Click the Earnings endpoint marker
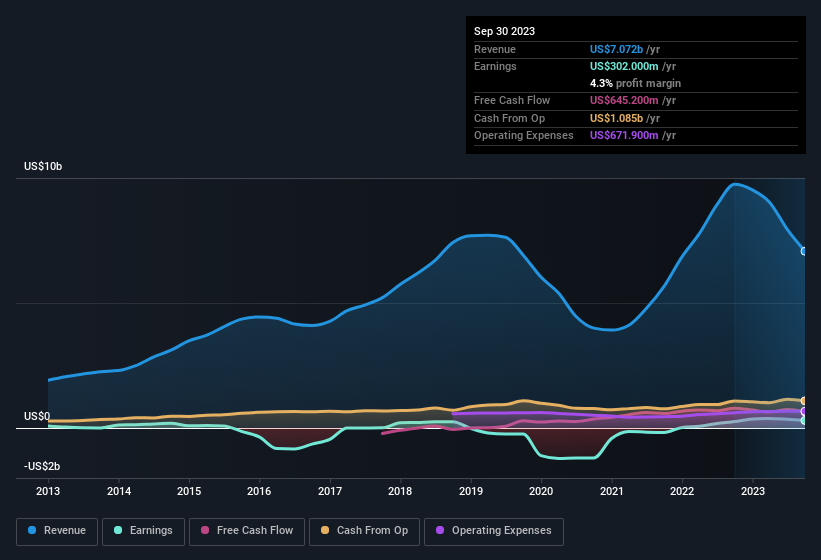The image size is (821, 560). [804, 420]
